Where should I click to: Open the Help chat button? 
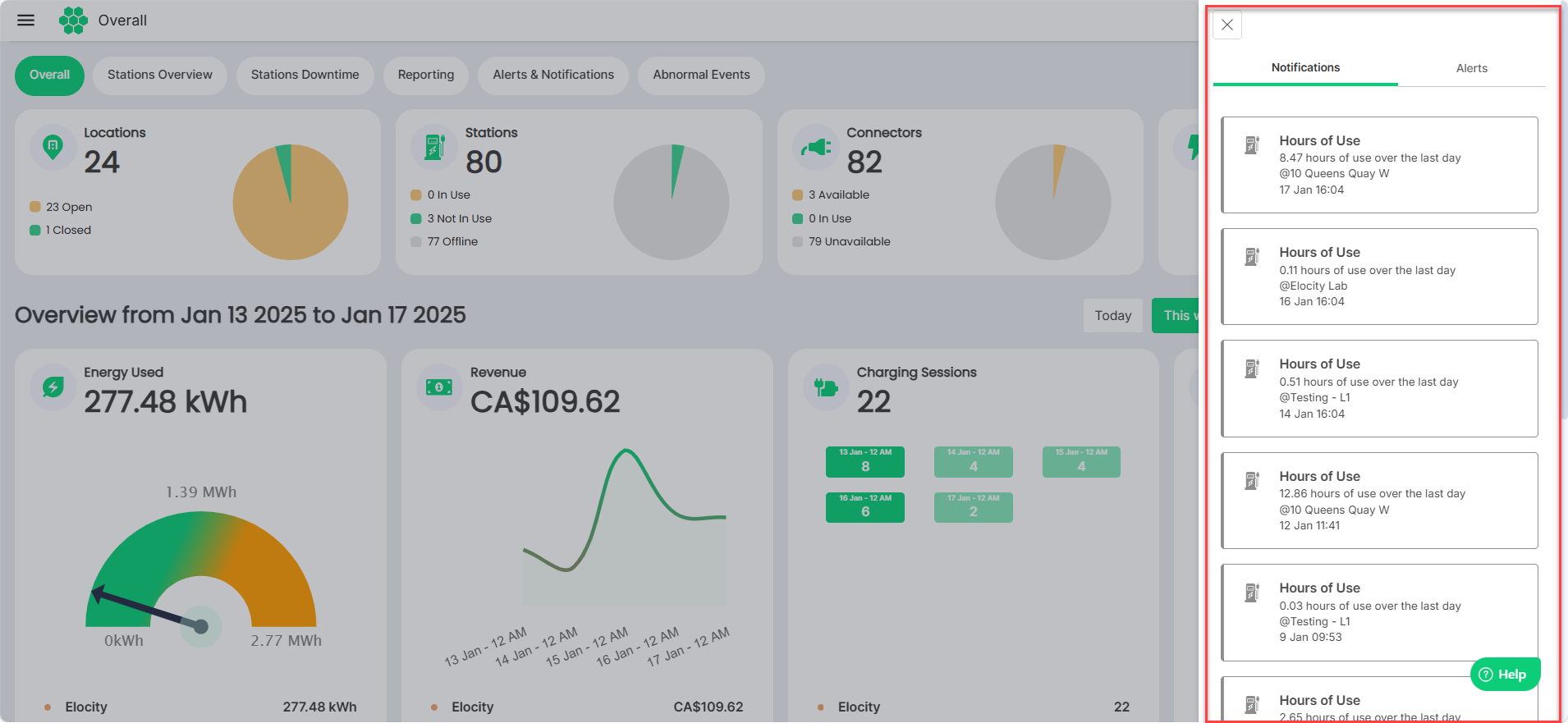click(1505, 675)
